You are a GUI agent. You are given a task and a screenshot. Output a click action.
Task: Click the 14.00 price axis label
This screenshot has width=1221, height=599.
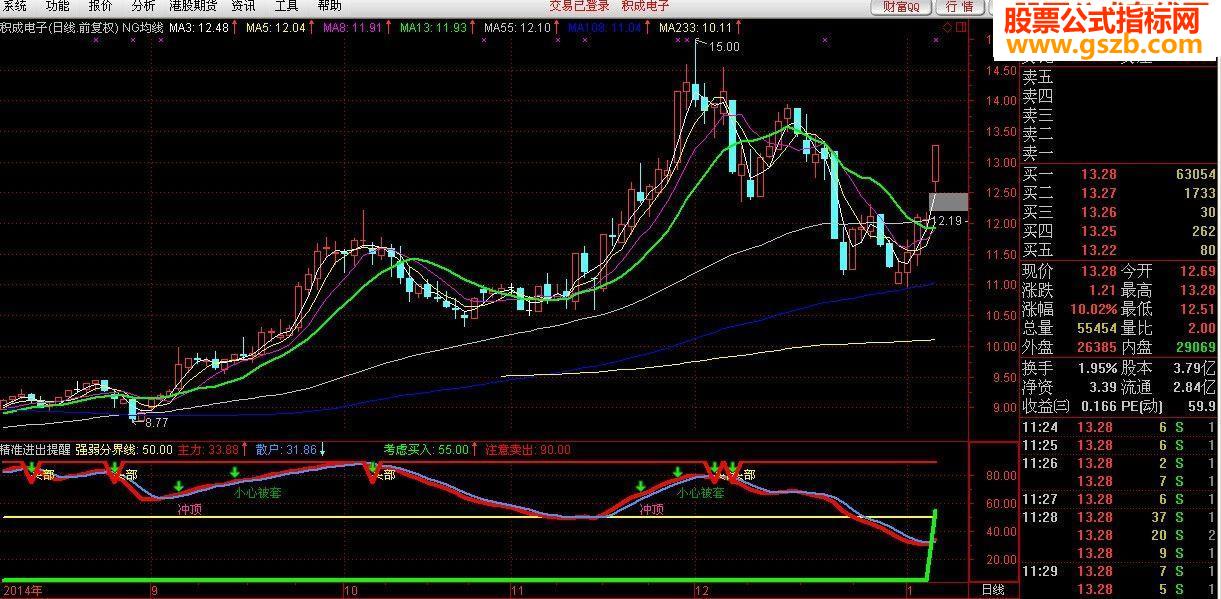(x=1003, y=101)
